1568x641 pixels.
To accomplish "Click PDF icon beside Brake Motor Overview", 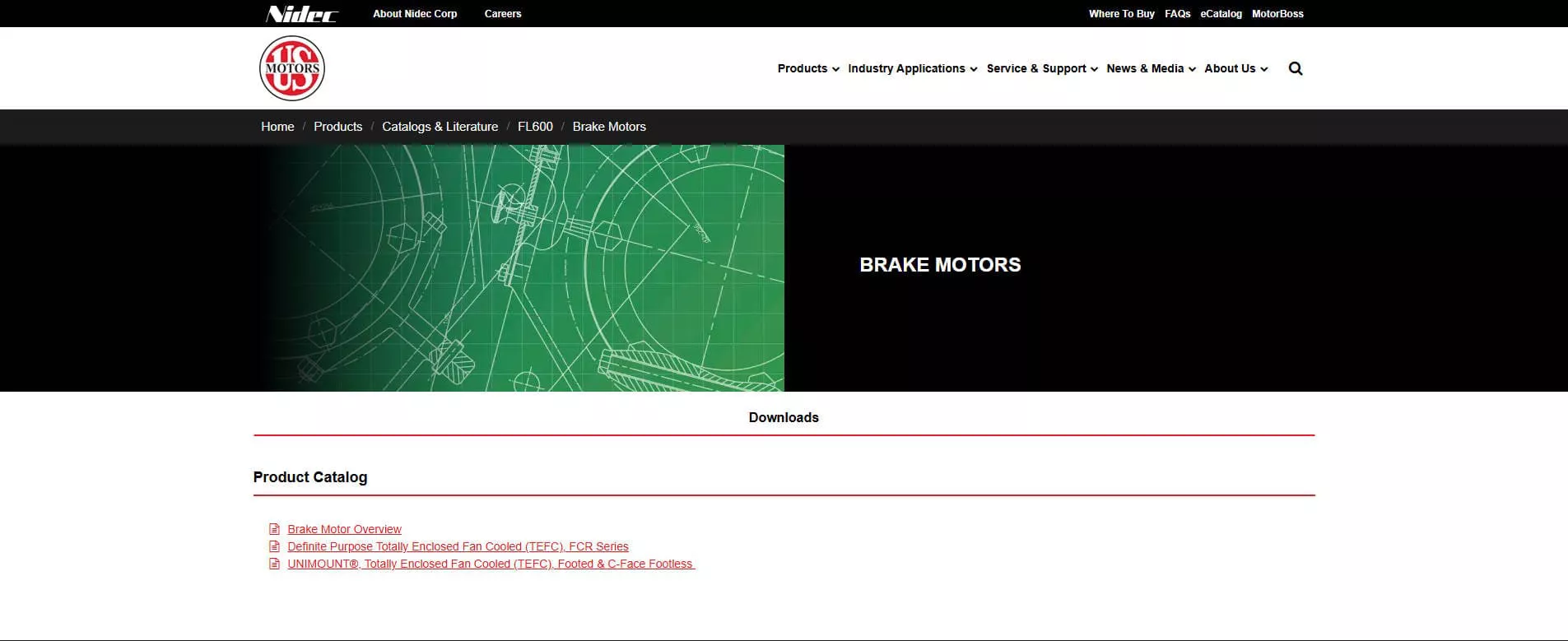I will (x=275, y=529).
